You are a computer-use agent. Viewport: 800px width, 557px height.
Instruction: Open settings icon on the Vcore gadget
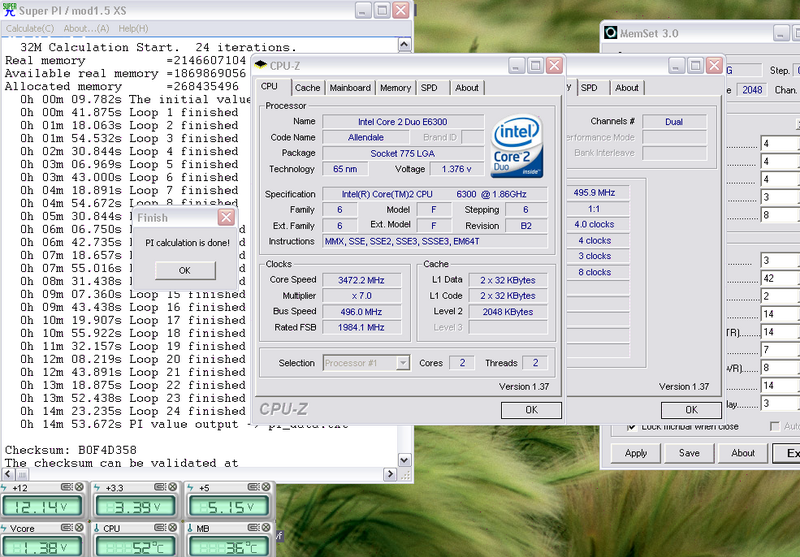click(66, 527)
